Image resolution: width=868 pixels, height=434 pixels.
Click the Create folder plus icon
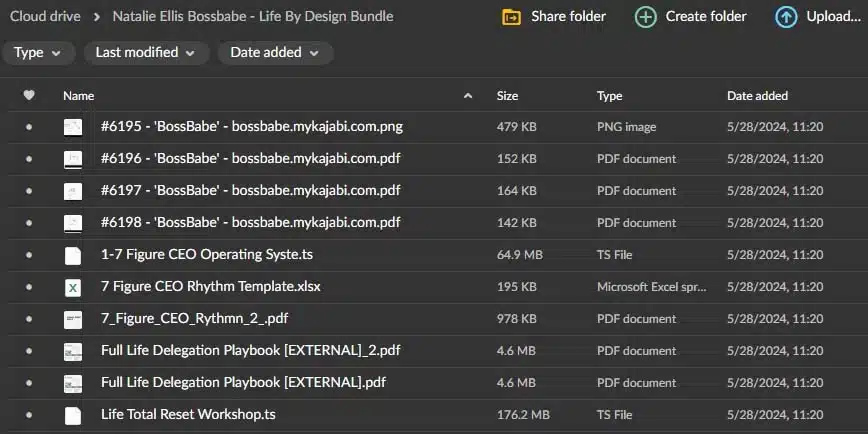tap(645, 17)
